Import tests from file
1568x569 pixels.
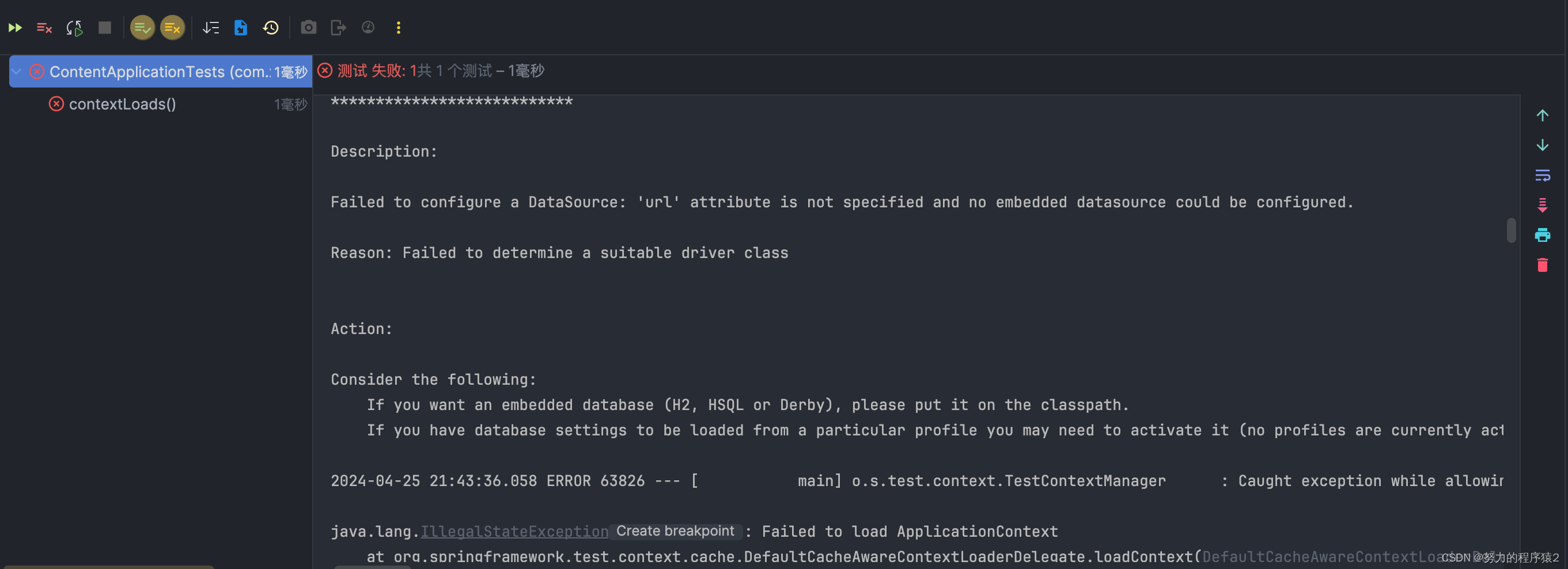240,28
